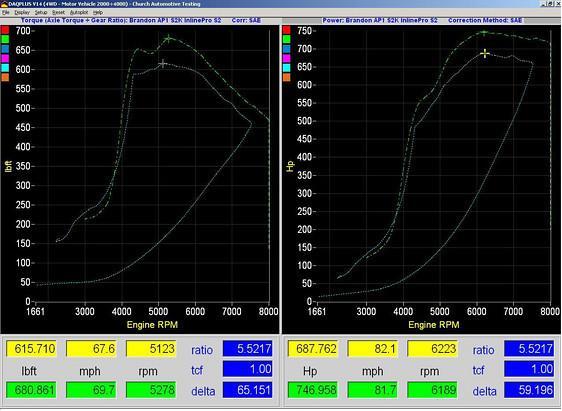Click the yellow cross peak power marker
This screenshot has width=562, height=411.
[x=485, y=54]
